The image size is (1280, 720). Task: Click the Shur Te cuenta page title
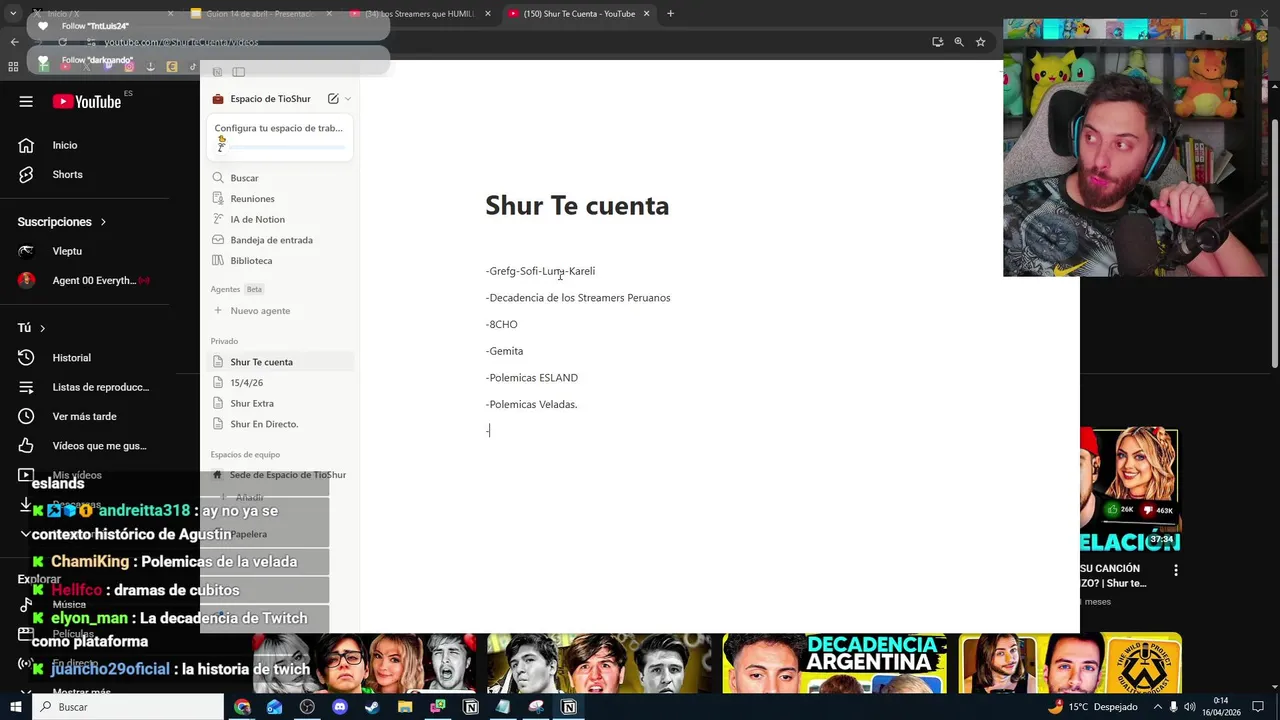coord(577,205)
